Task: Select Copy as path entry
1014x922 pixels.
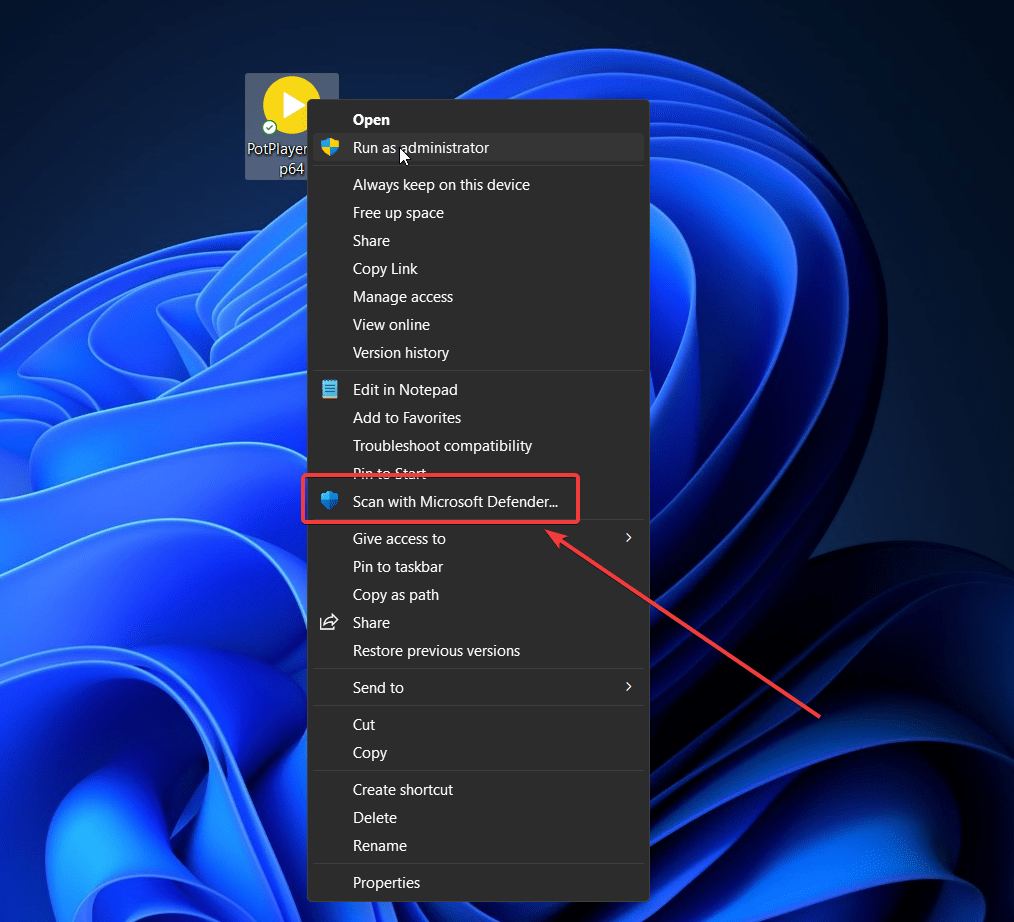Action: click(395, 594)
